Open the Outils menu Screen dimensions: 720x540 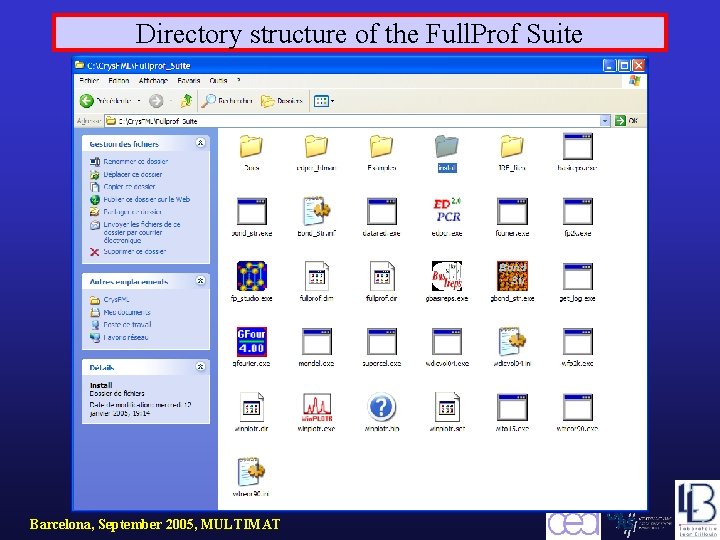point(219,80)
